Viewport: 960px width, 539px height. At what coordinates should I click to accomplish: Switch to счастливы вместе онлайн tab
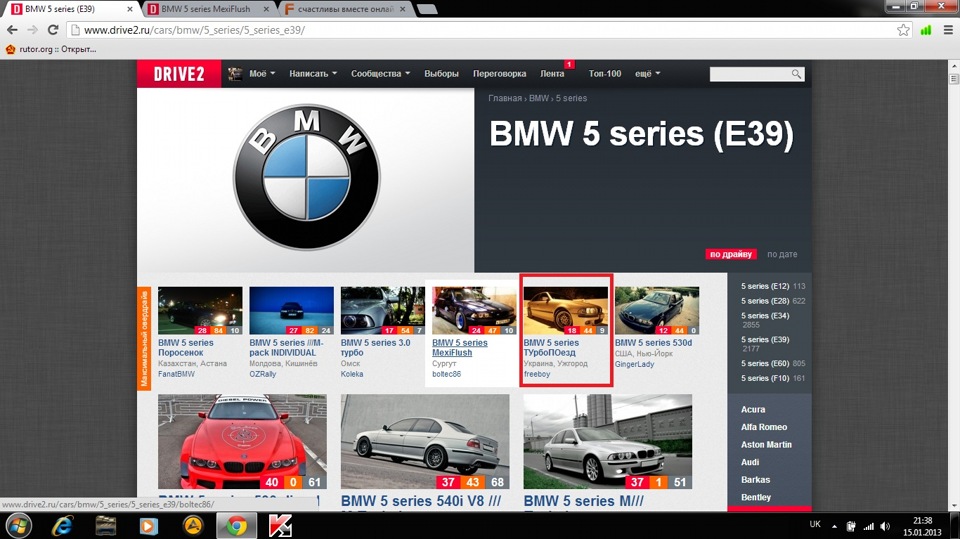(x=345, y=9)
